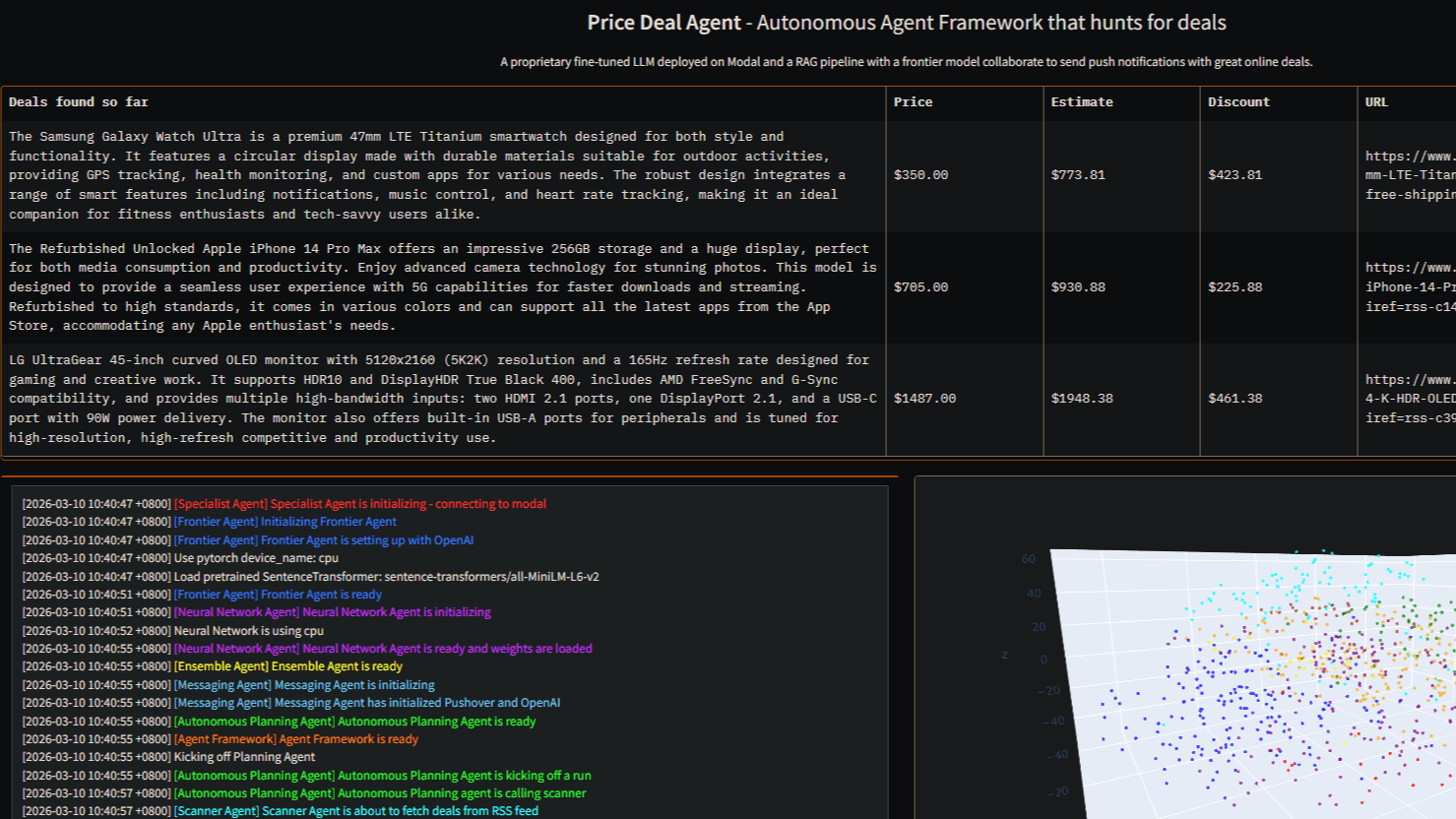
Task: Click the "z" axis label on the plot
Action: pyautogui.click(x=1004, y=655)
